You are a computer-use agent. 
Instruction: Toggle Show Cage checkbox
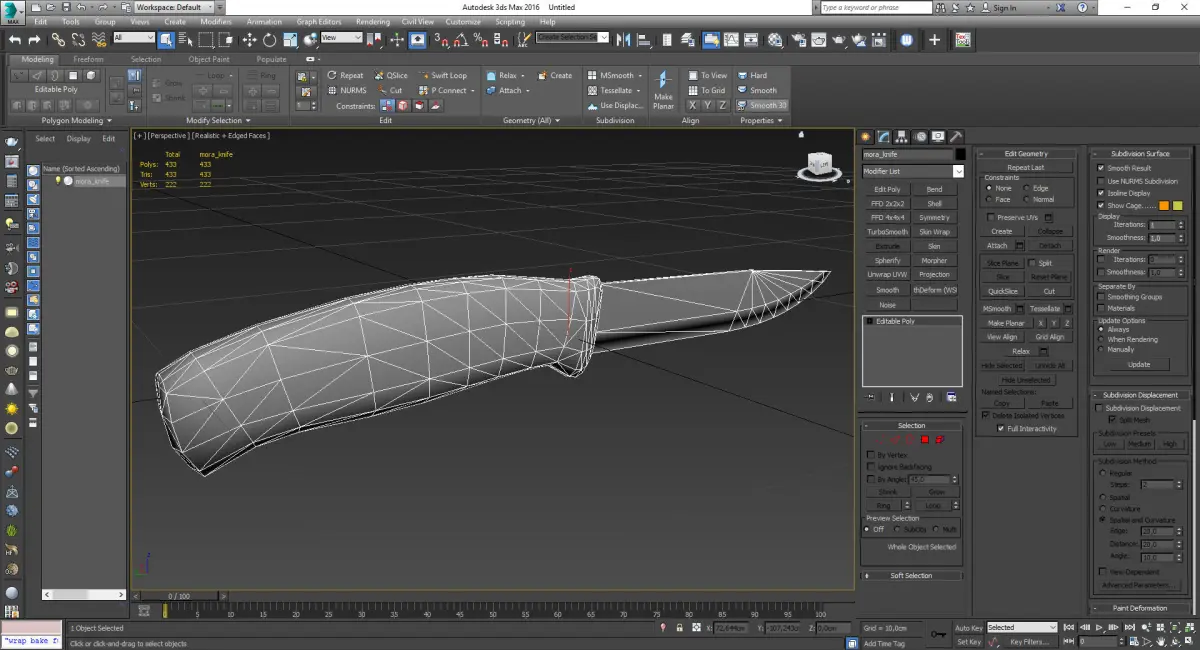tap(1101, 205)
